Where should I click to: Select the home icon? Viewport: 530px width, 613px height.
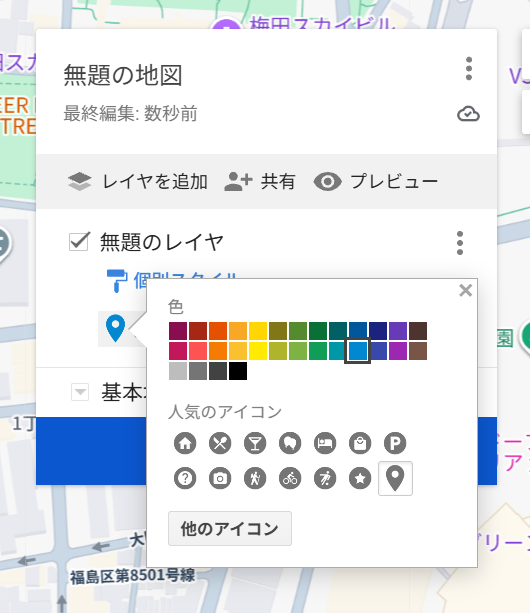pyautogui.click(x=185, y=443)
